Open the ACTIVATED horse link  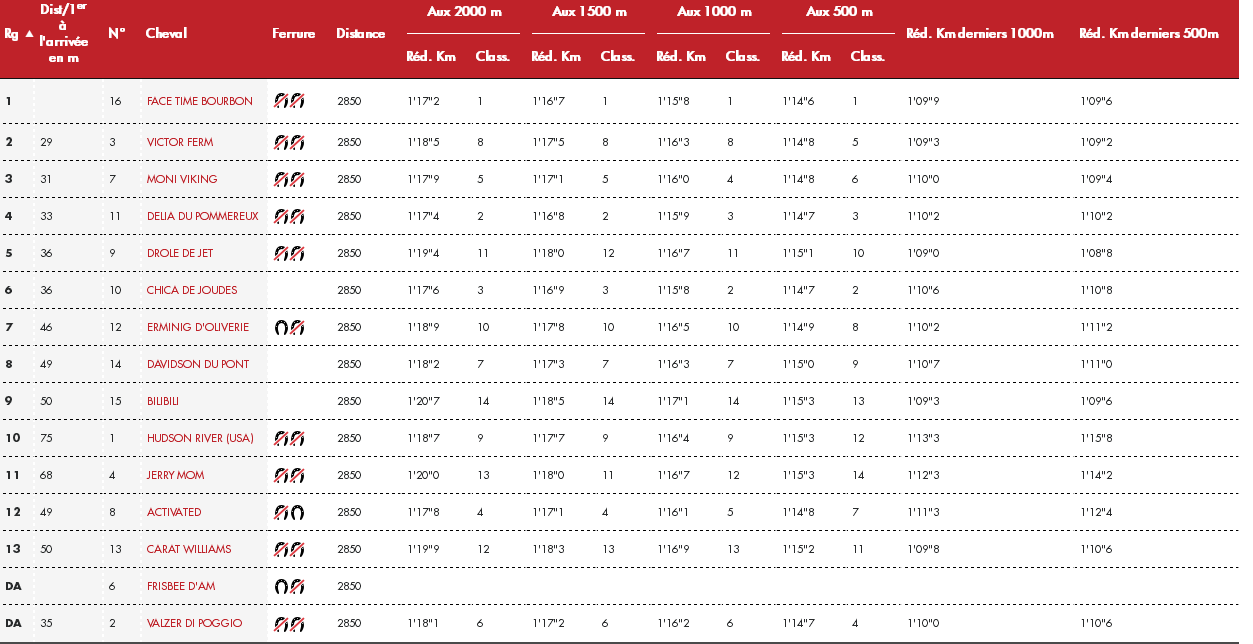174,512
